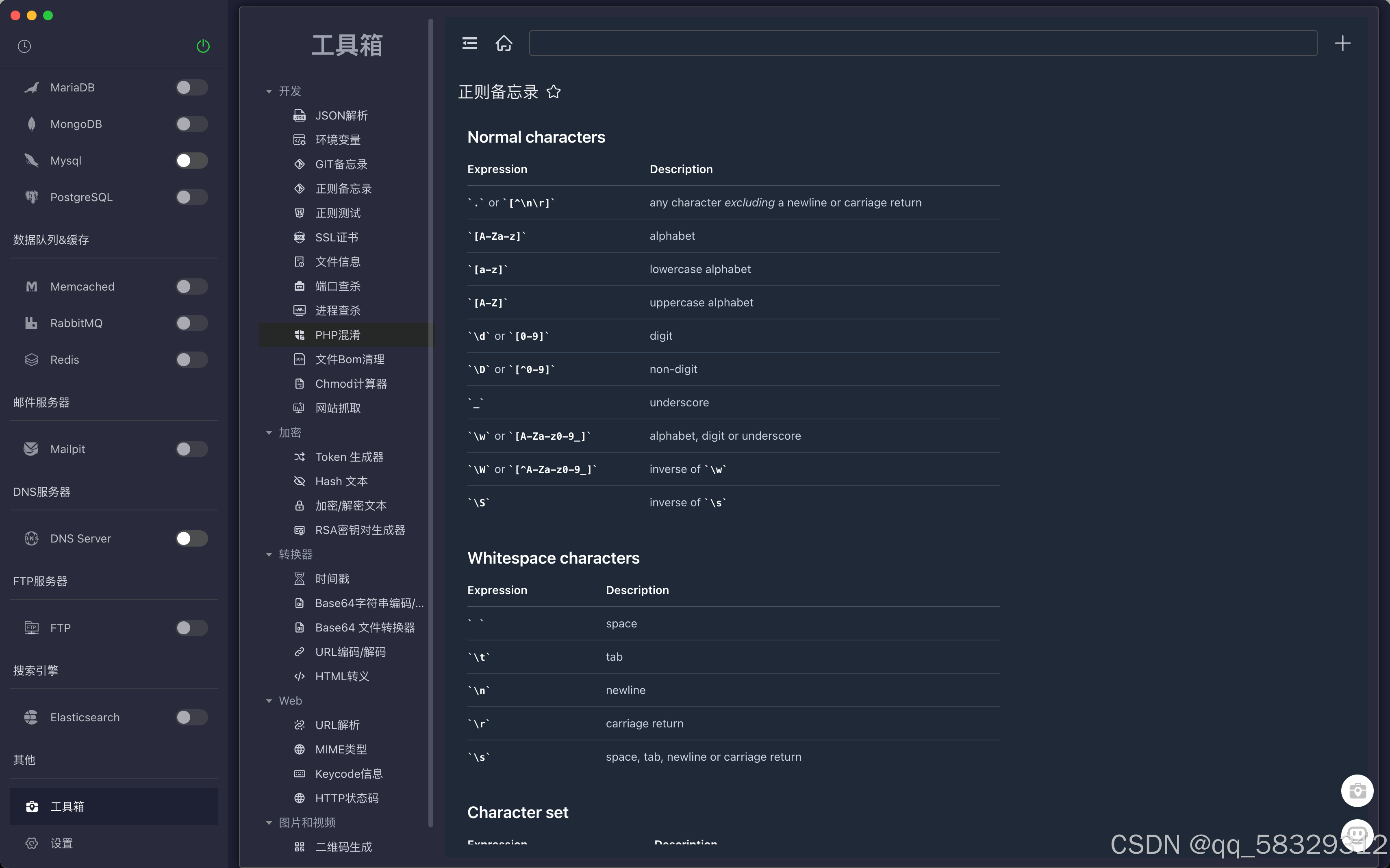Click the Redis layers icon

32,359
